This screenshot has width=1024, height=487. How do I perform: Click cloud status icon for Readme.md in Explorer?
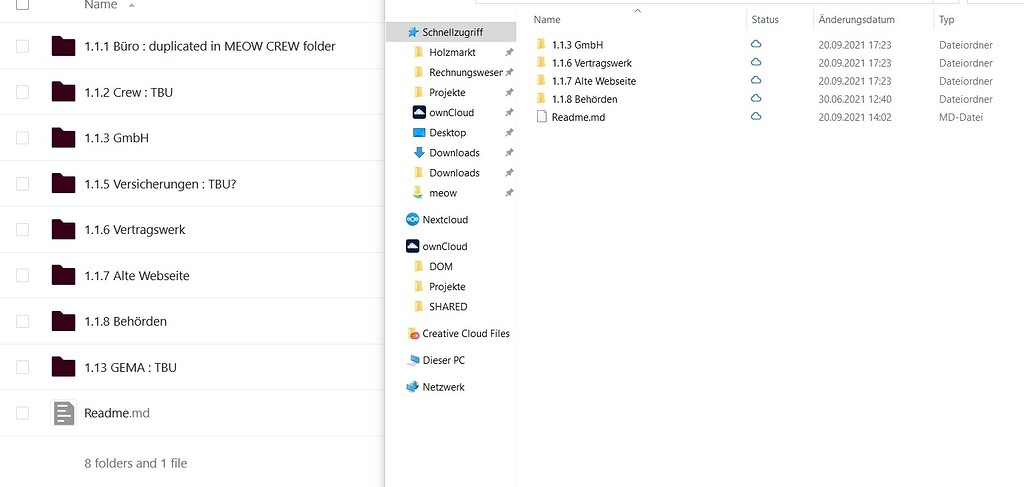pos(756,116)
